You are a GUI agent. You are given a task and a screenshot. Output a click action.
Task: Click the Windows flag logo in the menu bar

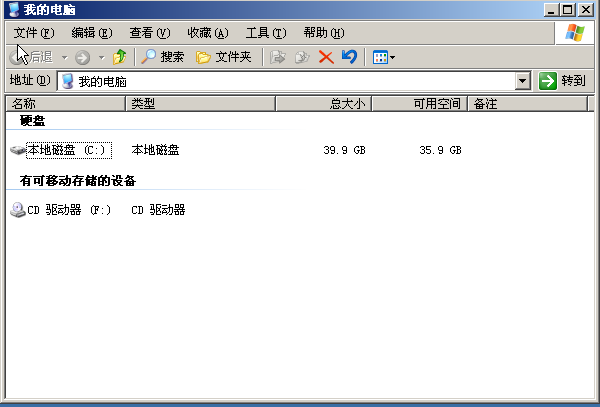575,33
